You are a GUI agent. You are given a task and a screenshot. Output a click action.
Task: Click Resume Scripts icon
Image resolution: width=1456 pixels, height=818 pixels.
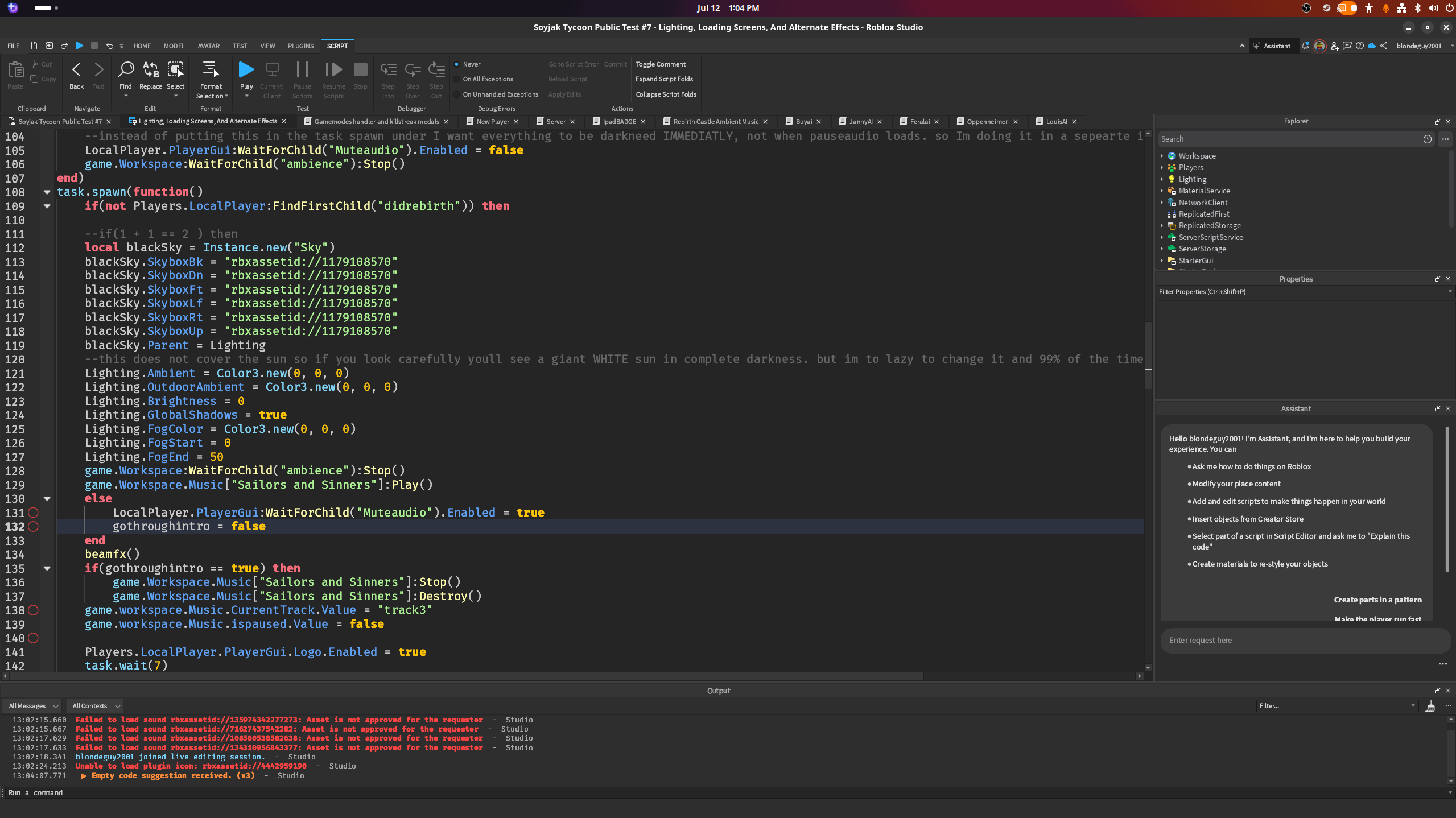tap(333, 70)
